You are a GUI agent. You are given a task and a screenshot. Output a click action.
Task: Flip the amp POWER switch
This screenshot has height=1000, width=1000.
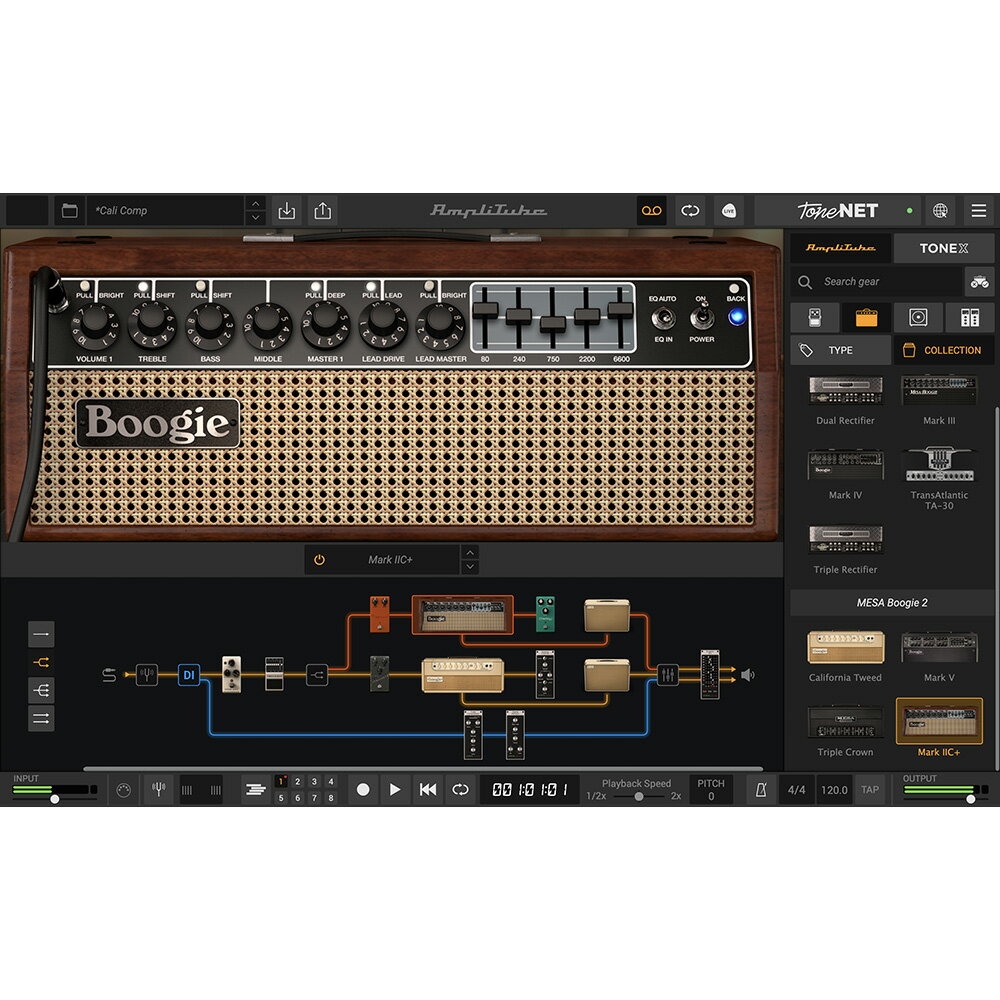pos(702,316)
